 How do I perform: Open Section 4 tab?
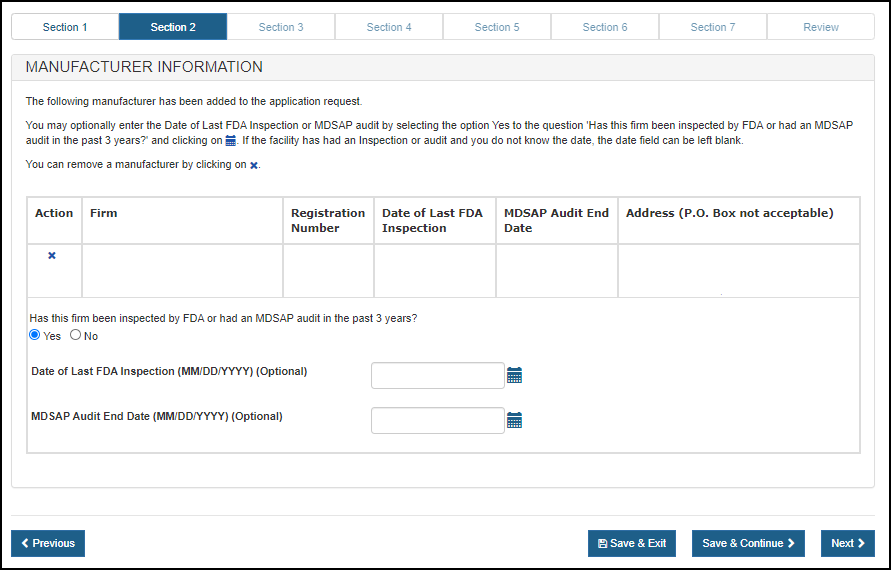[389, 27]
